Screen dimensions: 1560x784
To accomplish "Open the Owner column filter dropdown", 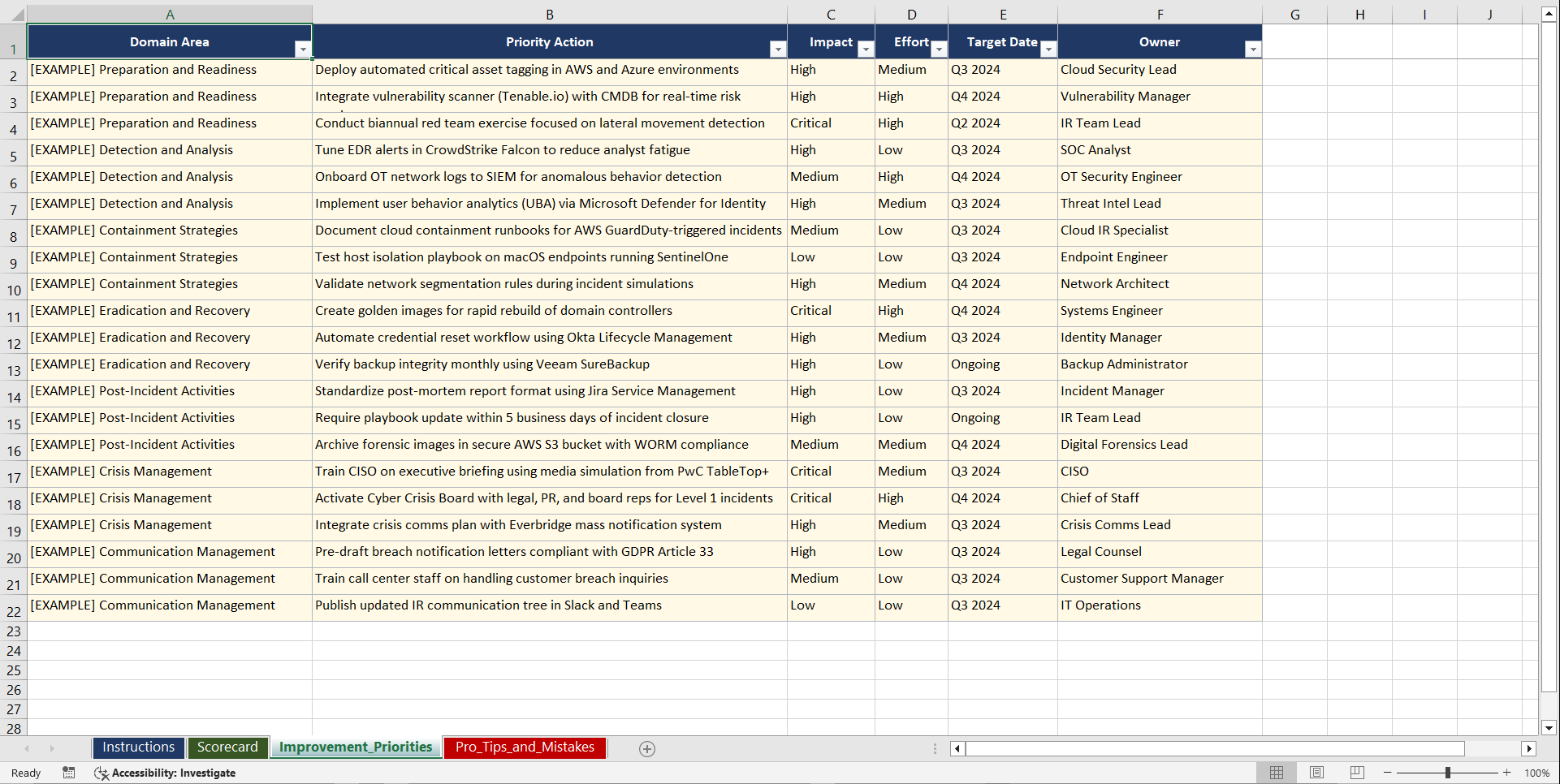I will pyautogui.click(x=1253, y=50).
